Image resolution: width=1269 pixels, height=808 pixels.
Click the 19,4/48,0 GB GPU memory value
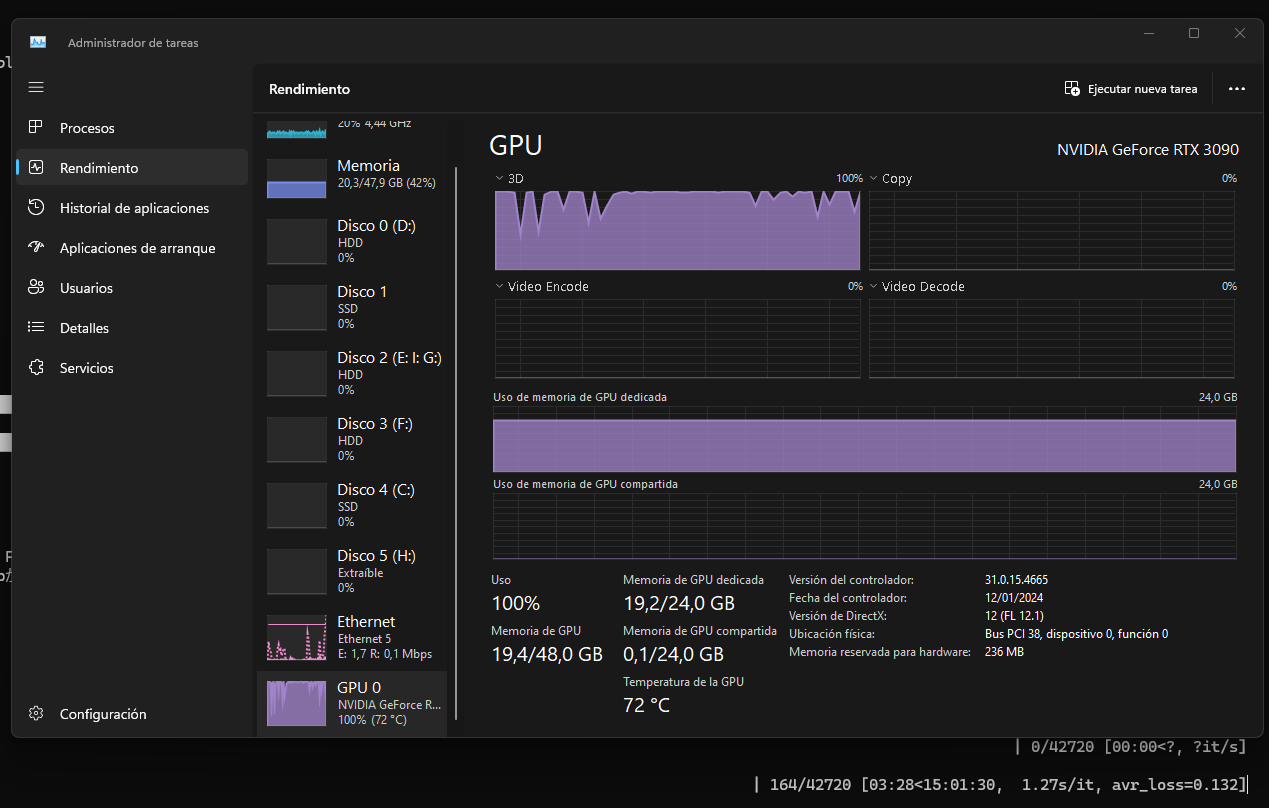[x=547, y=655]
